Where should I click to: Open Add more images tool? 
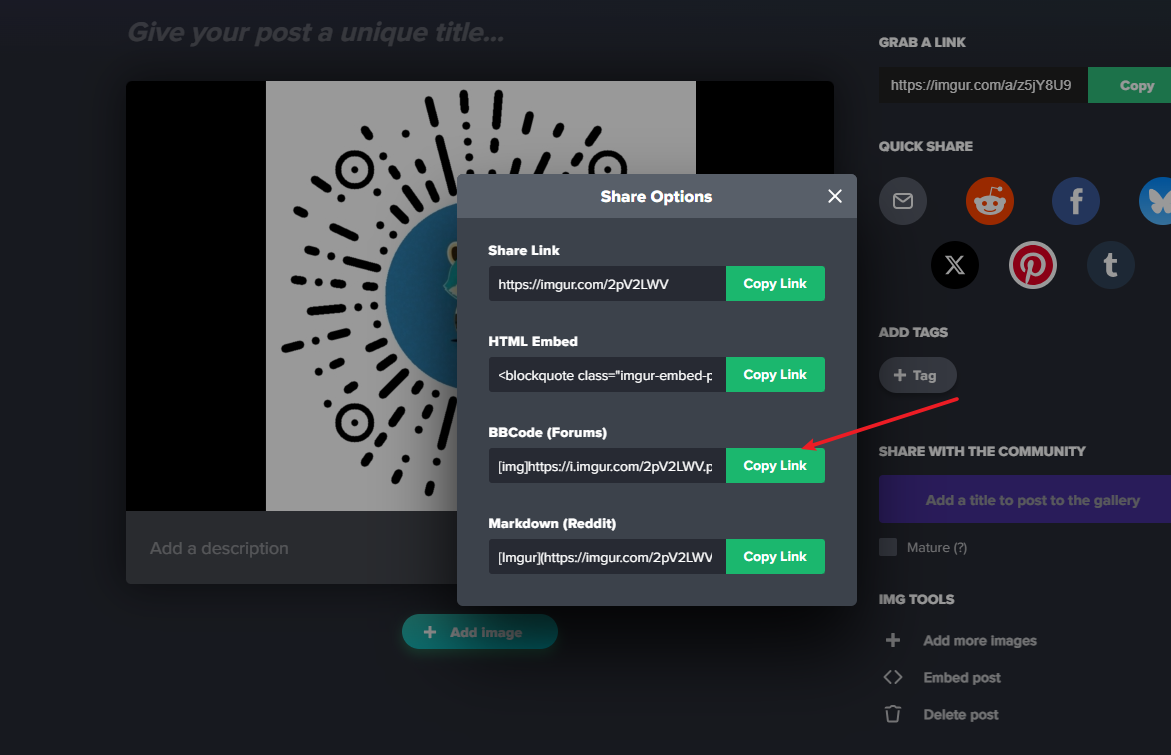pos(979,640)
